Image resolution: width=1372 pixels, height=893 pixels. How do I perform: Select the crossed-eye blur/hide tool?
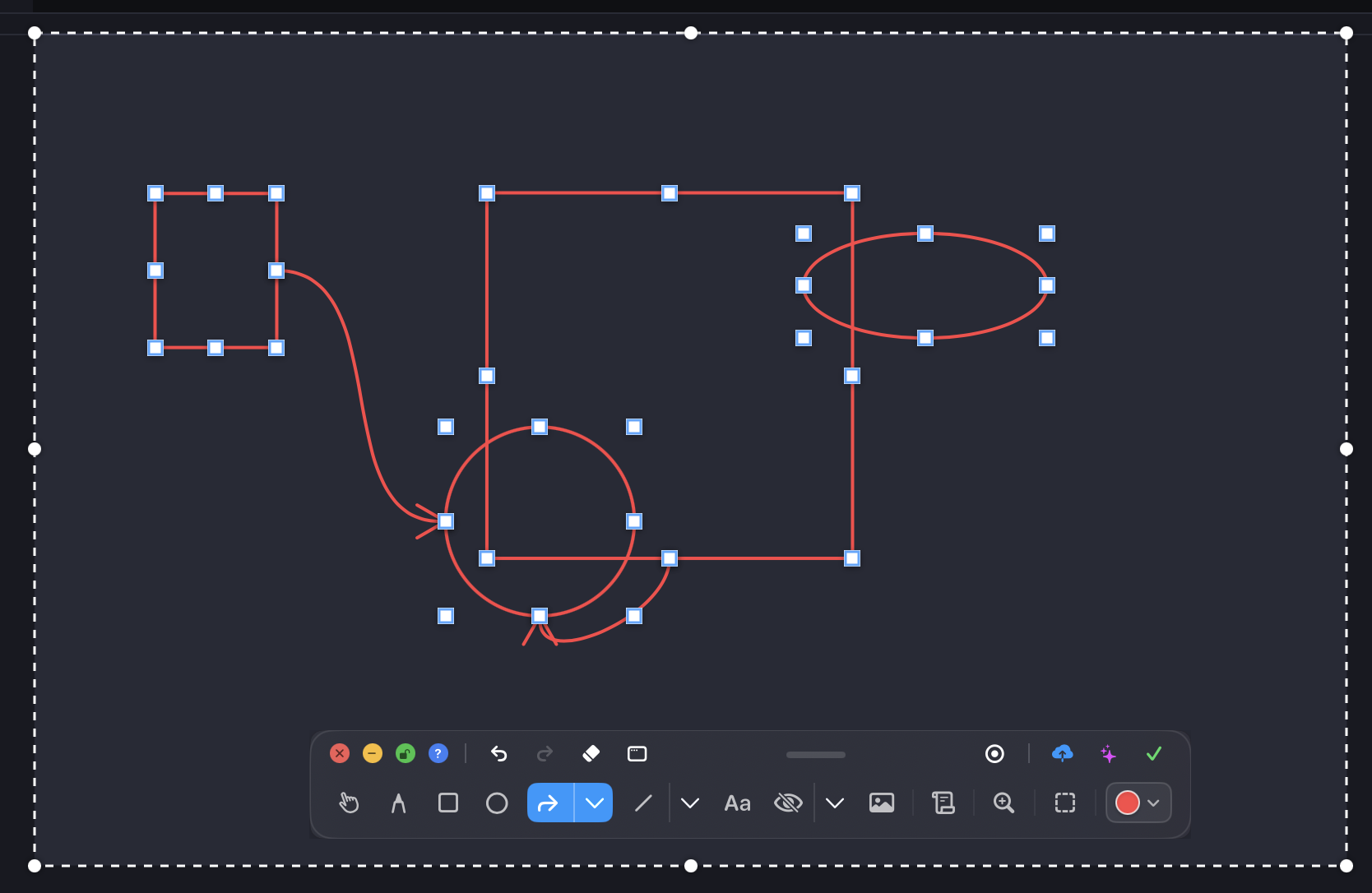pos(788,803)
